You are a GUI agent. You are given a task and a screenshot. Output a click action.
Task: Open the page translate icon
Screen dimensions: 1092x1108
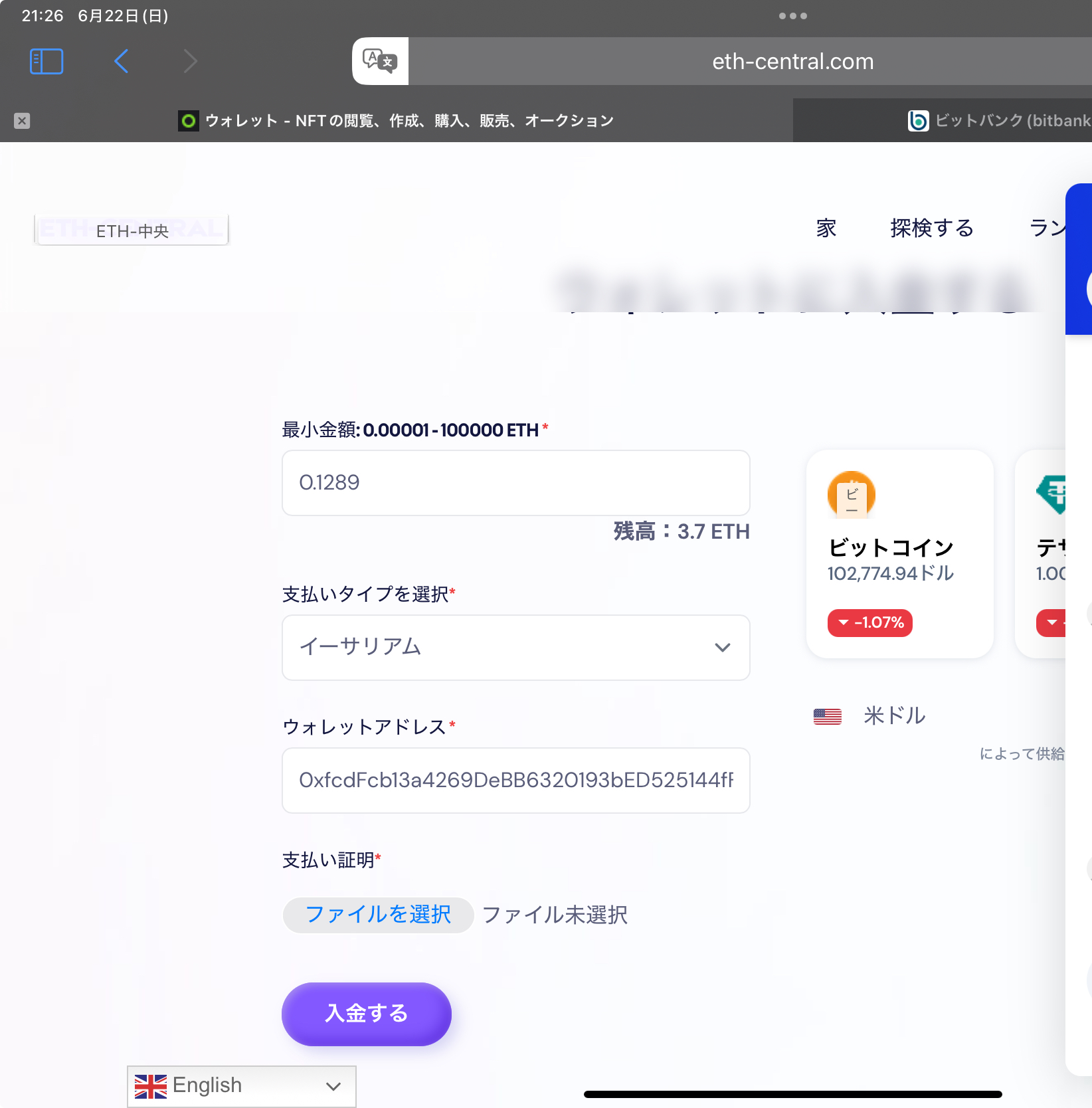[x=380, y=61]
